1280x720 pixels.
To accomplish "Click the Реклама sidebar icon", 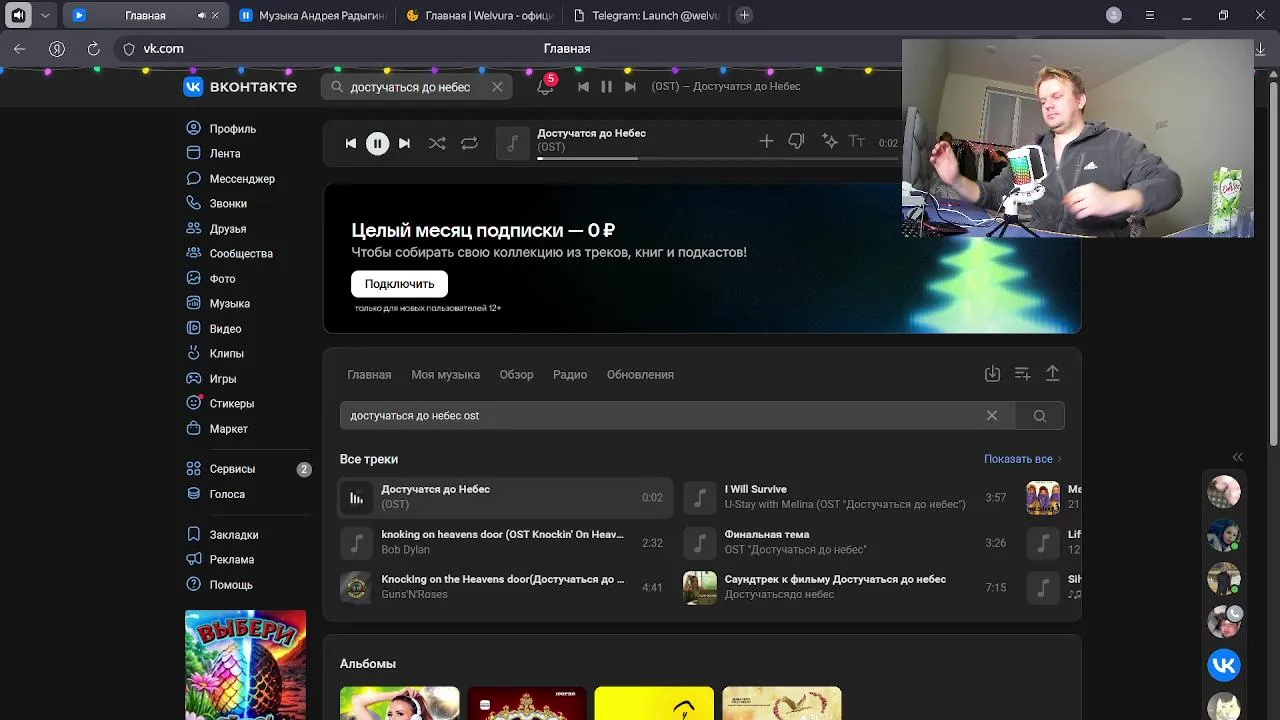I will click(x=194, y=560).
